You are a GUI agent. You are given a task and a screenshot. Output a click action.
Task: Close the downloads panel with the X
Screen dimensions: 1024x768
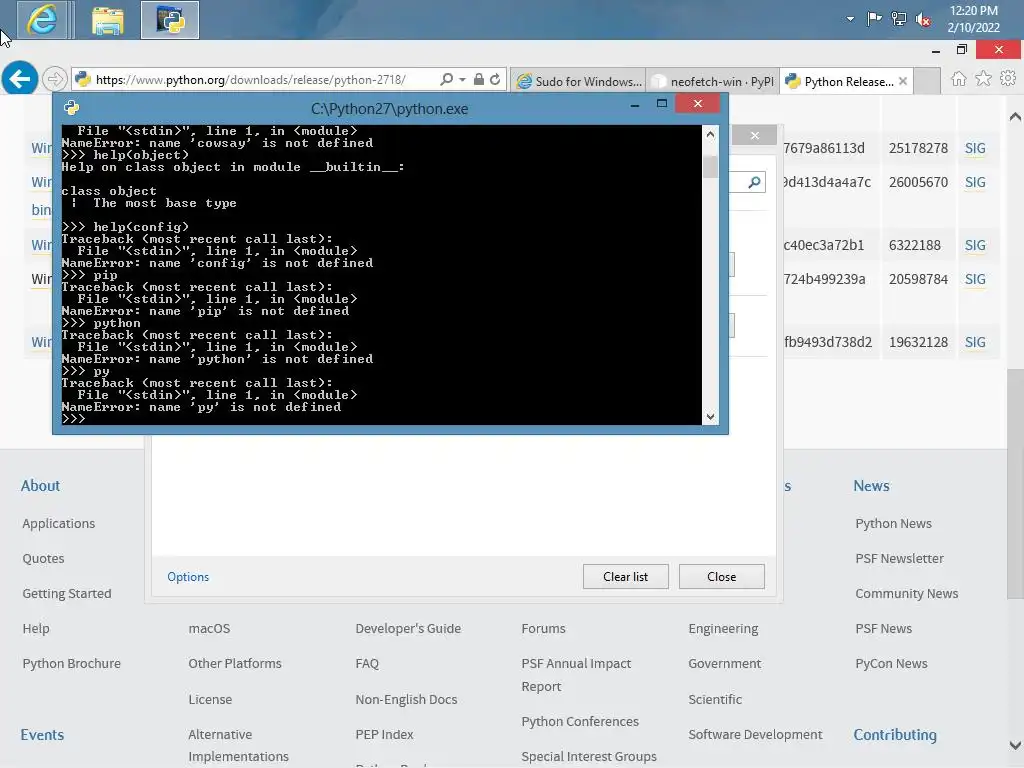755,135
